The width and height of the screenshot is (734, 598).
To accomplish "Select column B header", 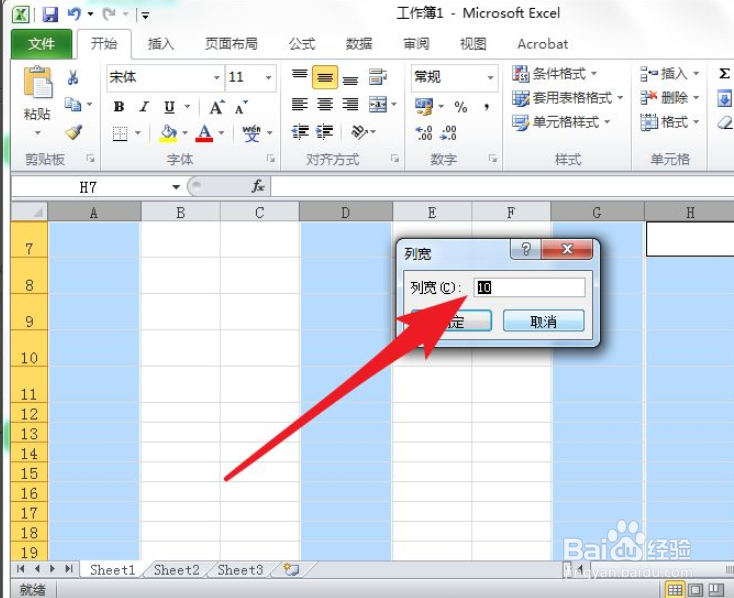I will (181, 213).
